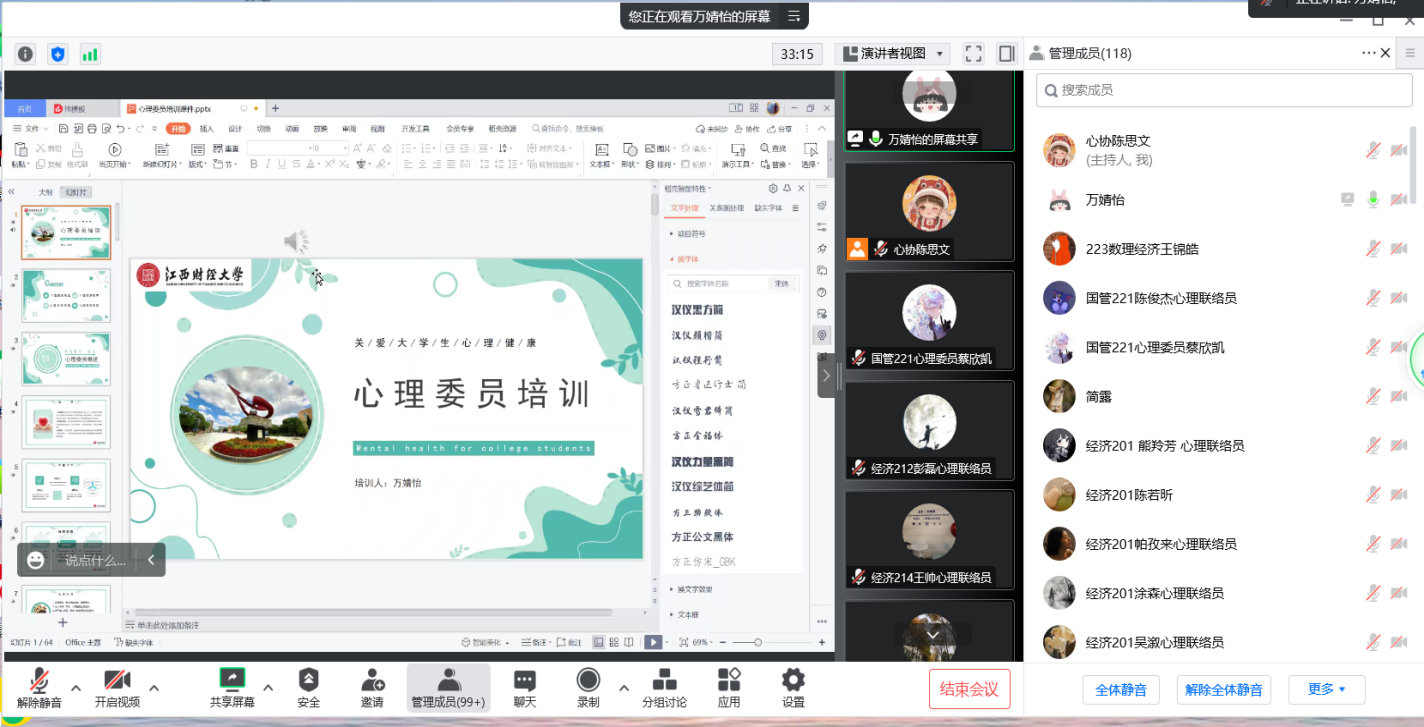The height and width of the screenshot is (727, 1424).
Task: Open the meeting info icon
Action: pyautogui.click(x=25, y=54)
